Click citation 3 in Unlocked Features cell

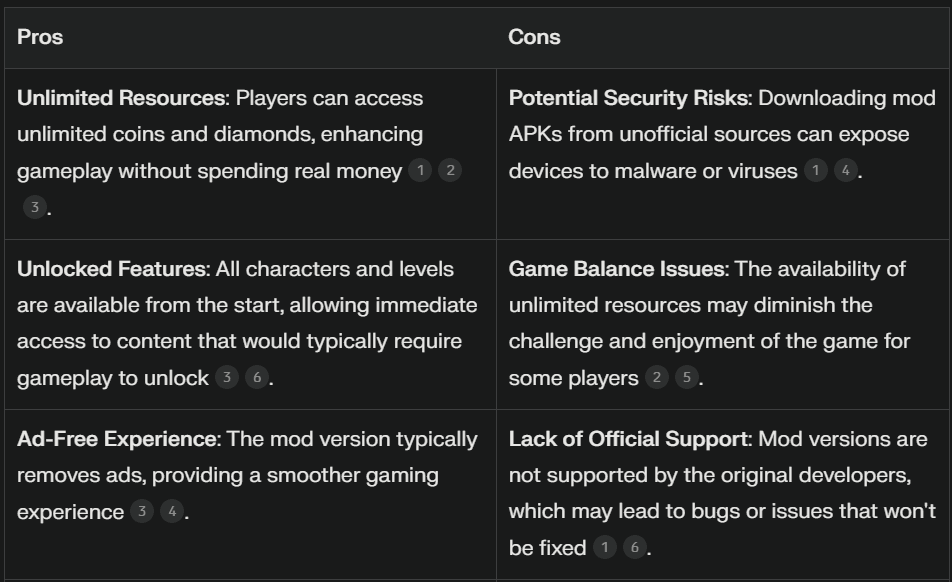[227, 377]
